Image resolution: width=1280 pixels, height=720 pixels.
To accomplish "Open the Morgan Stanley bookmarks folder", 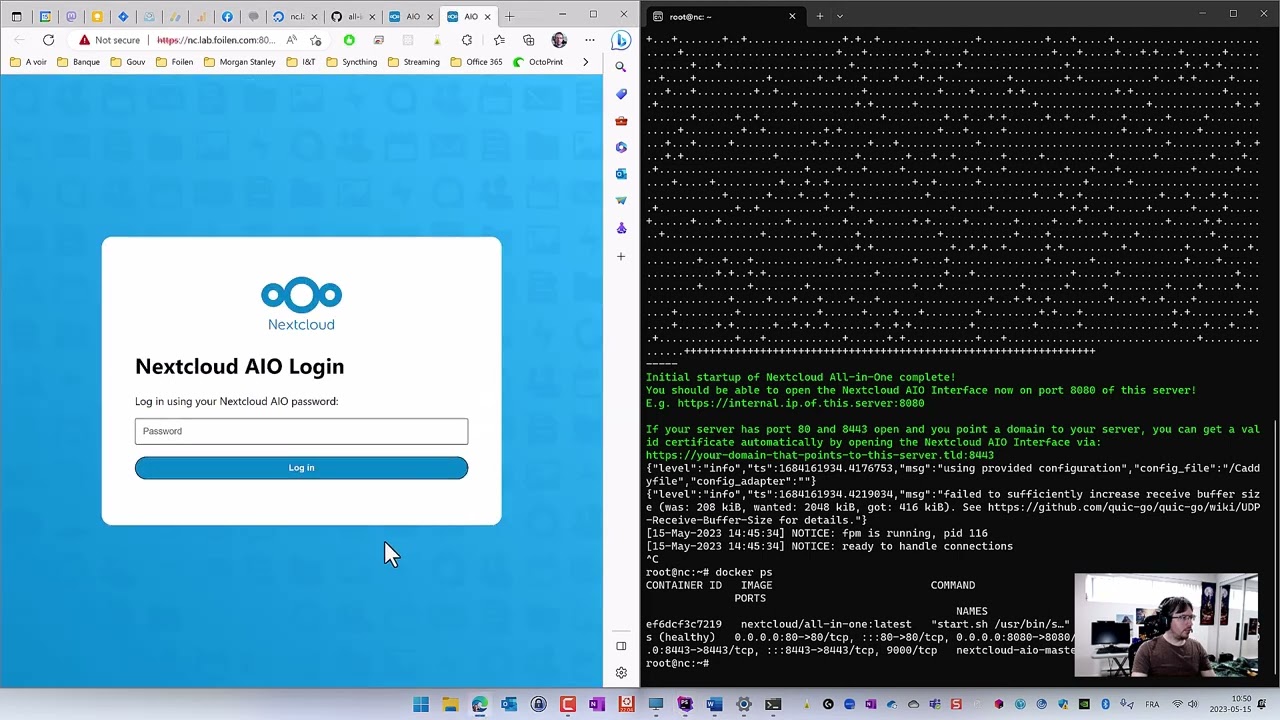I will point(240,62).
